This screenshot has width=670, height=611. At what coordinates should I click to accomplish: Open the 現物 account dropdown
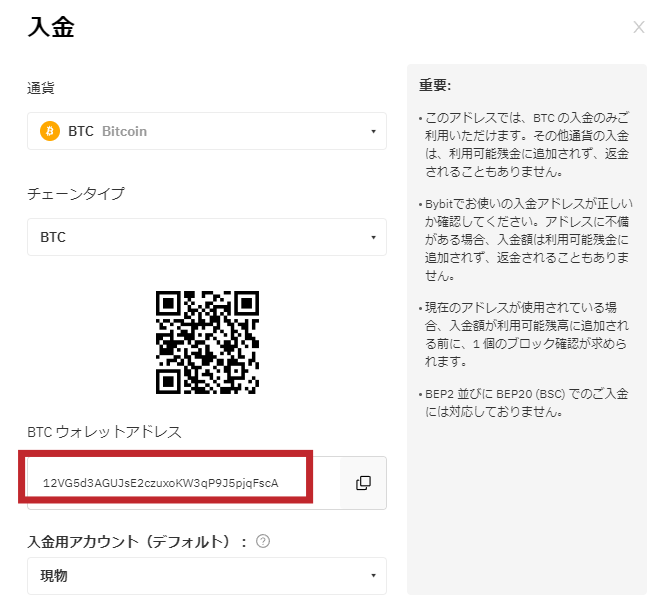pyautogui.click(x=207, y=576)
